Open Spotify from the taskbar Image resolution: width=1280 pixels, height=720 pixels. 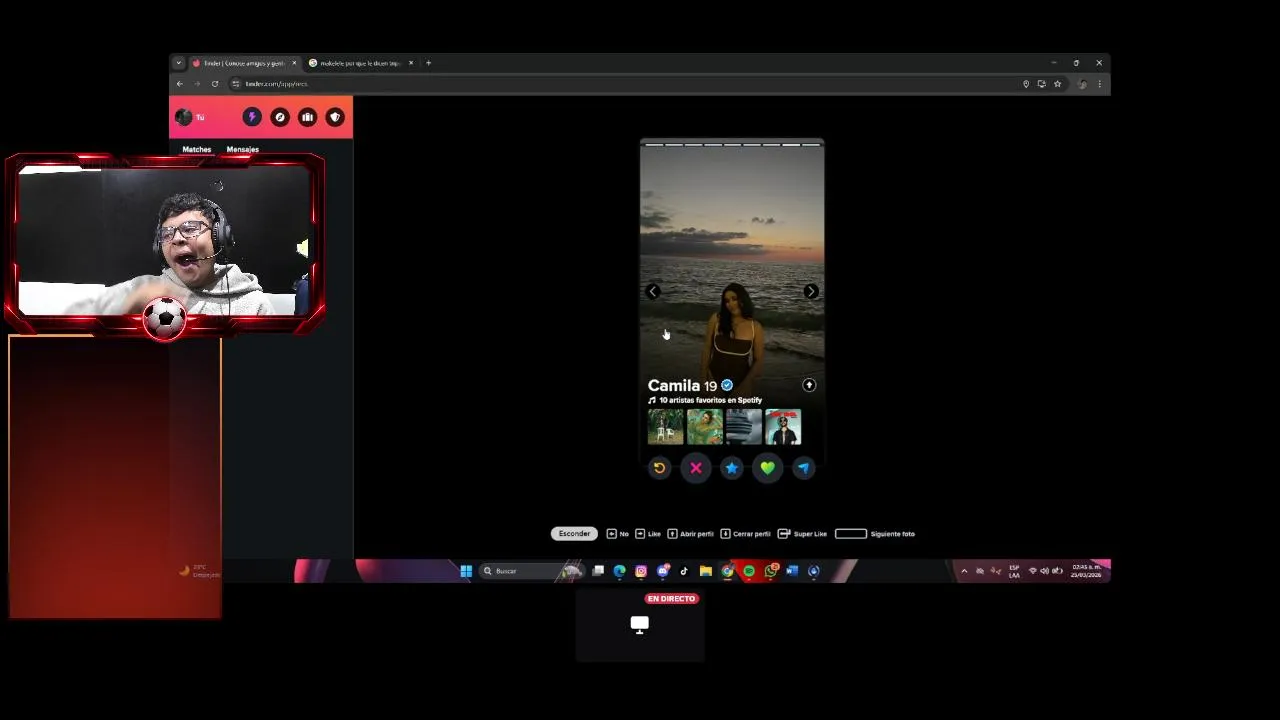tap(749, 571)
